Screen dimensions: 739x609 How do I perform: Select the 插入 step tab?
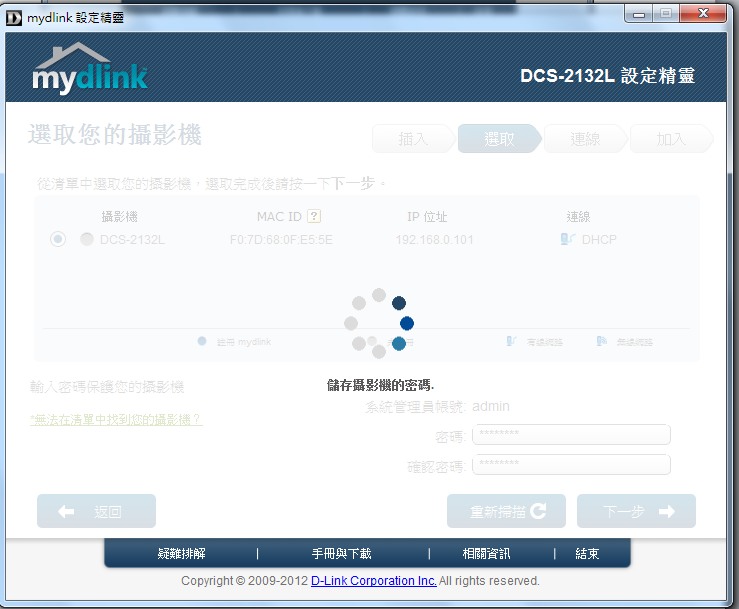click(x=413, y=139)
